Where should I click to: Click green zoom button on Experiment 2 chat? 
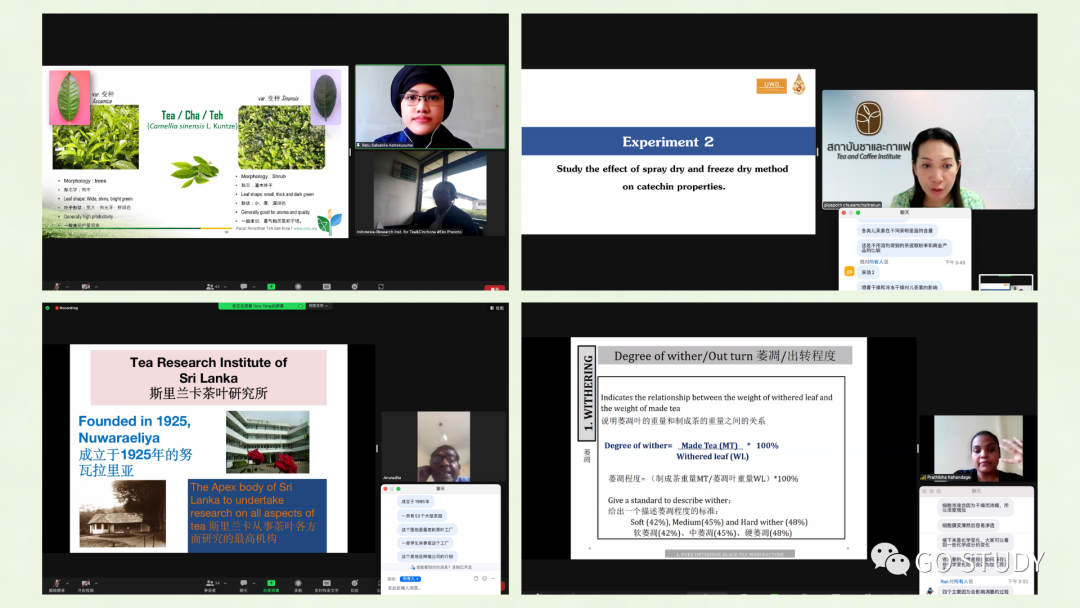tap(858, 213)
